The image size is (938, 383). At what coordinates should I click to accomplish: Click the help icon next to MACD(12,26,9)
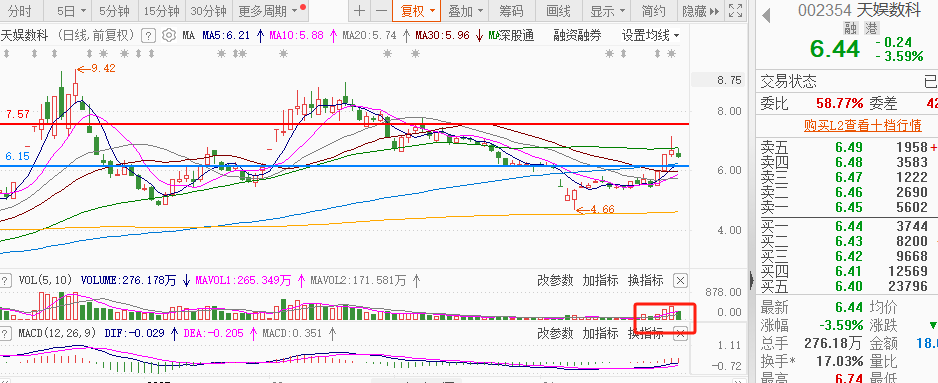[x=5, y=333]
